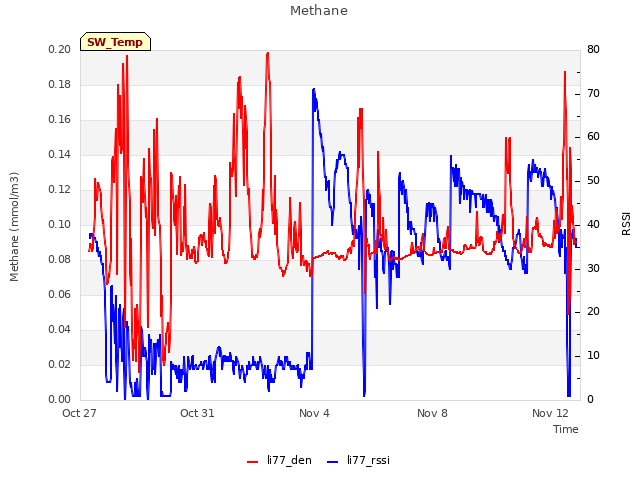640x480 pixels.
Task: Click the Nov 8 date tick
Action: [x=432, y=413]
